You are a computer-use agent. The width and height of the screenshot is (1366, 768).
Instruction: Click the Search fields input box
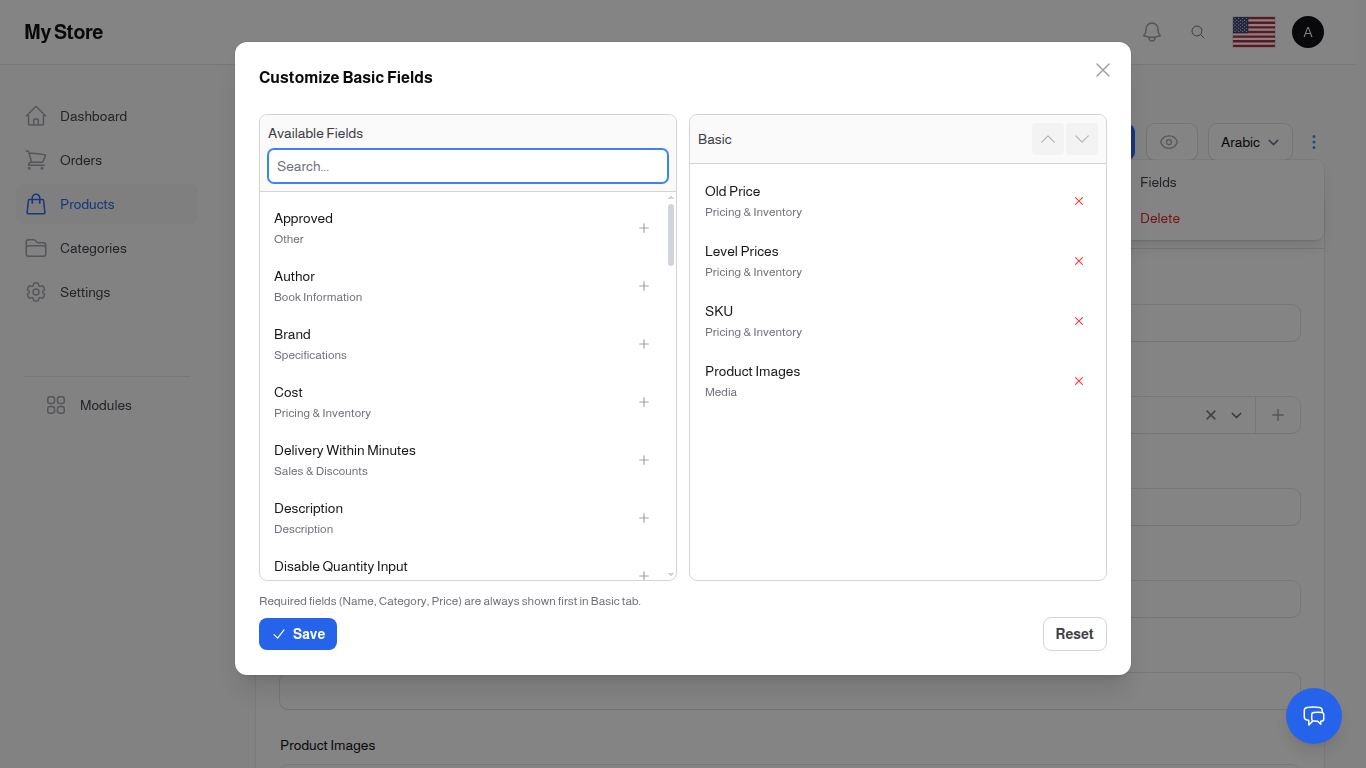tap(467, 166)
